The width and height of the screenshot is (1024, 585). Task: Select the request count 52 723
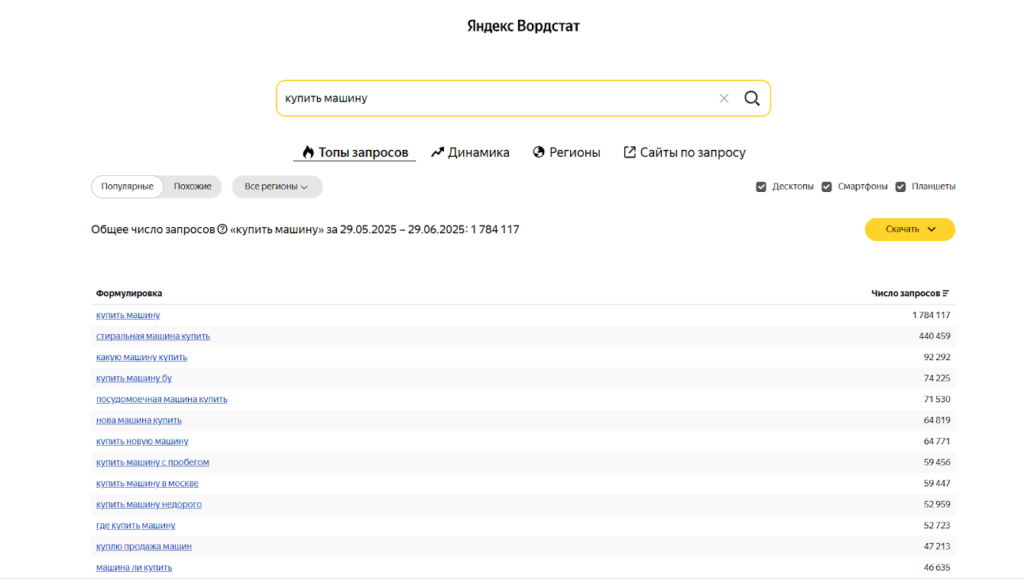click(x=937, y=526)
